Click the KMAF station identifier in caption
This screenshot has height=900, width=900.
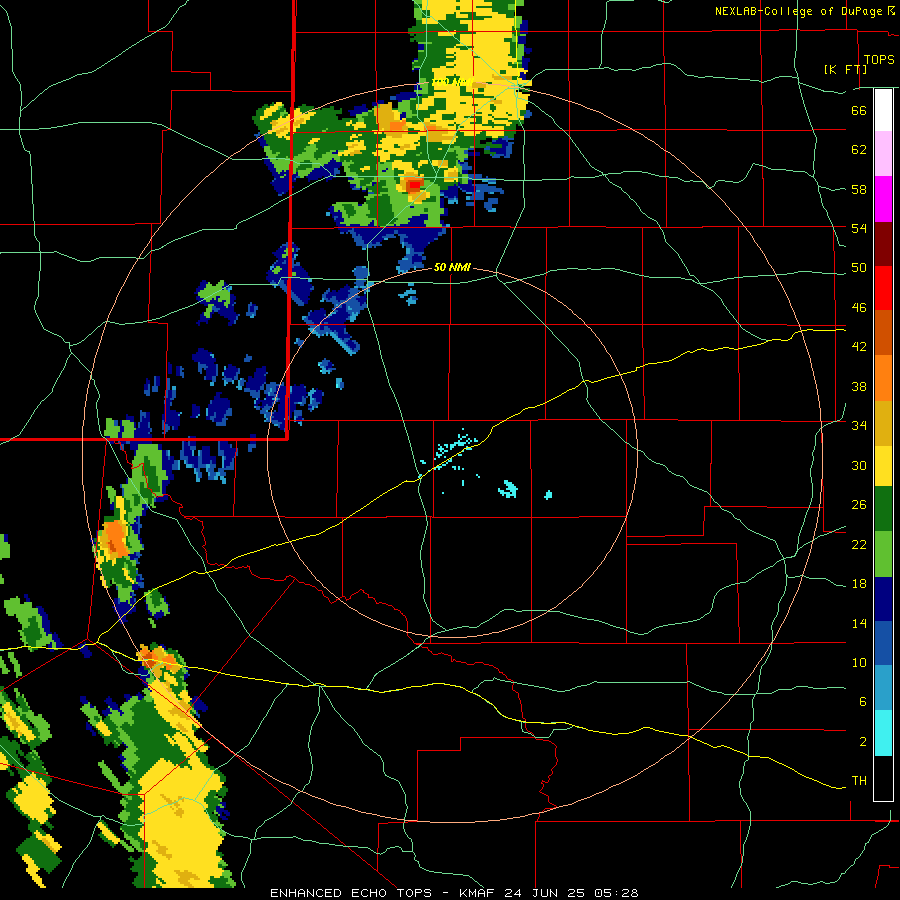pos(476,893)
